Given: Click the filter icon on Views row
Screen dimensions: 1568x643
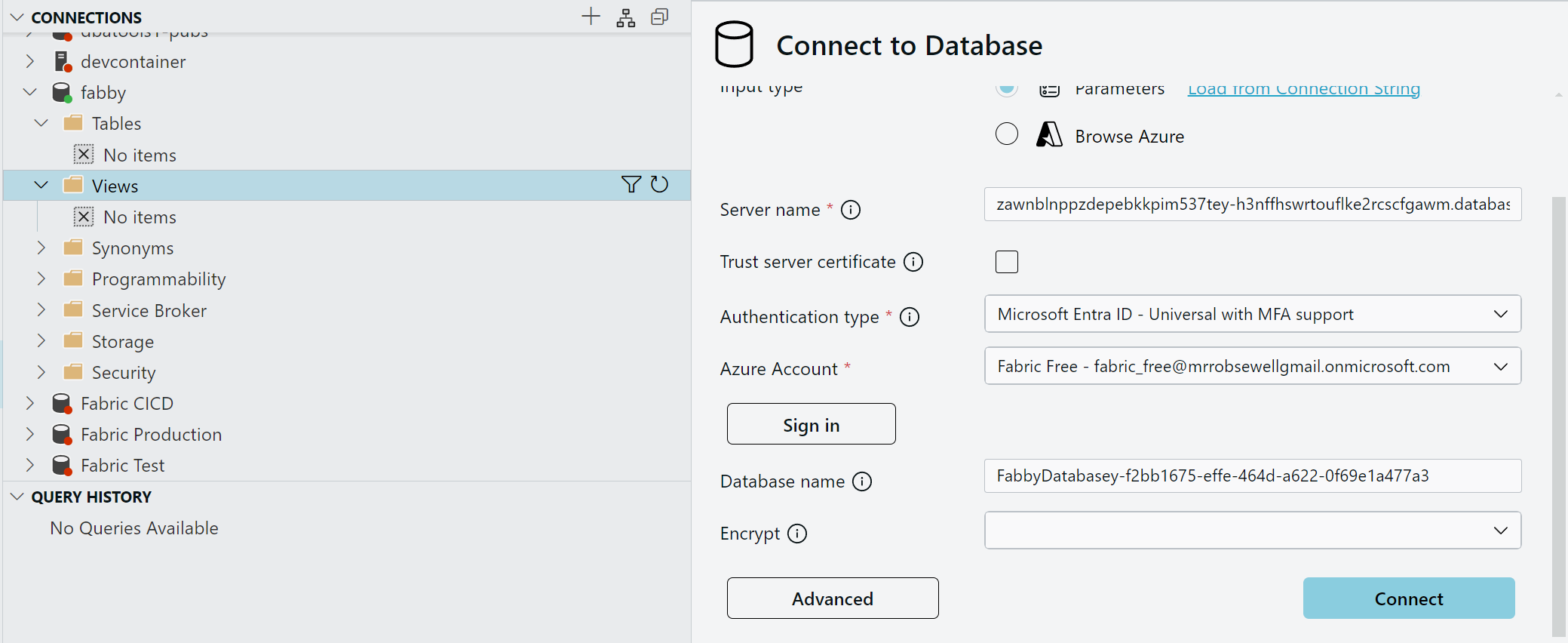Looking at the screenshot, I should coord(631,184).
